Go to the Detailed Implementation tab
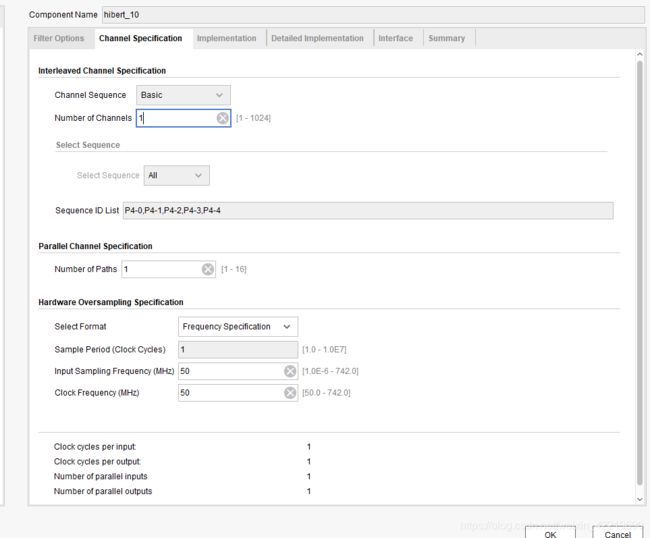This screenshot has height=538, width=650. (317, 38)
